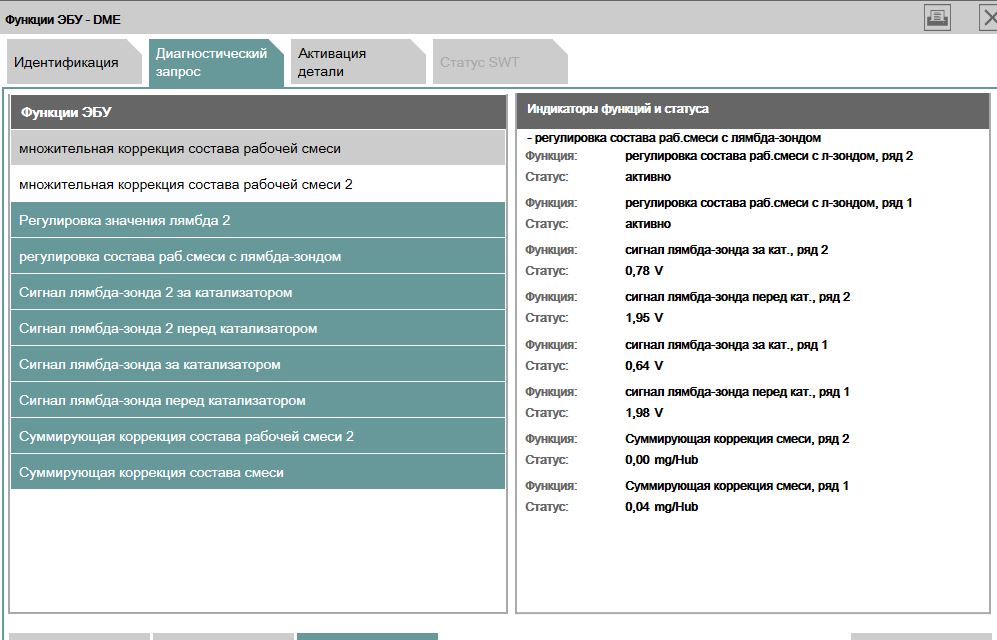This screenshot has width=997, height=640.
Task: Click the 1,98 V status value
Action: [643, 412]
